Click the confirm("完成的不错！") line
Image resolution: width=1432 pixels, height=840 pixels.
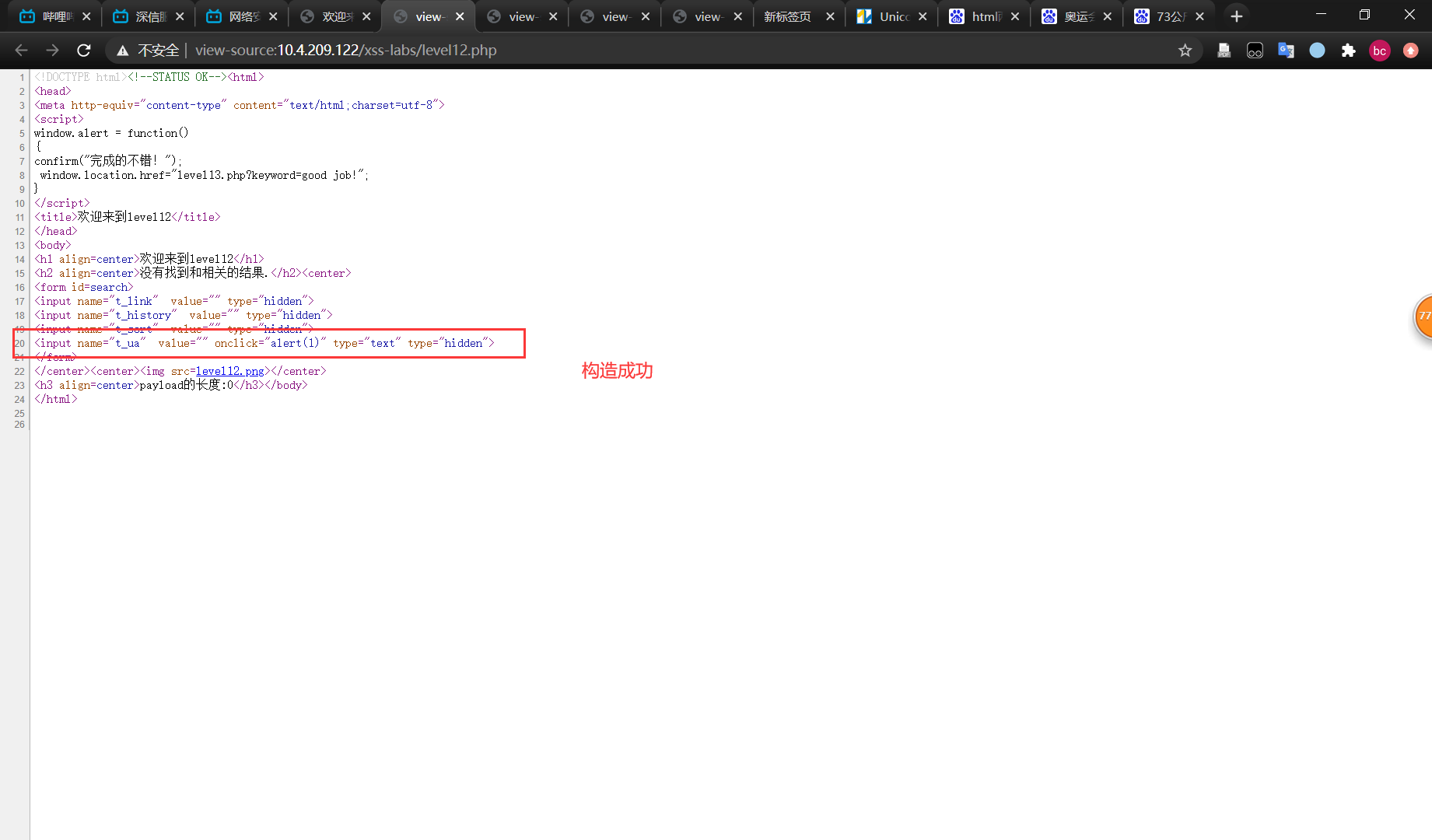click(x=107, y=161)
